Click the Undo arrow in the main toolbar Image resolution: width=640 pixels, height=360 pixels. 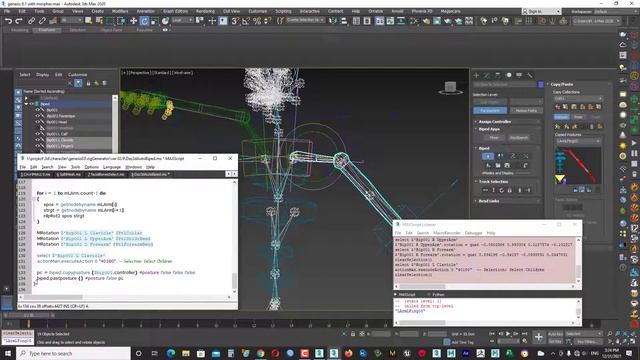8,21
